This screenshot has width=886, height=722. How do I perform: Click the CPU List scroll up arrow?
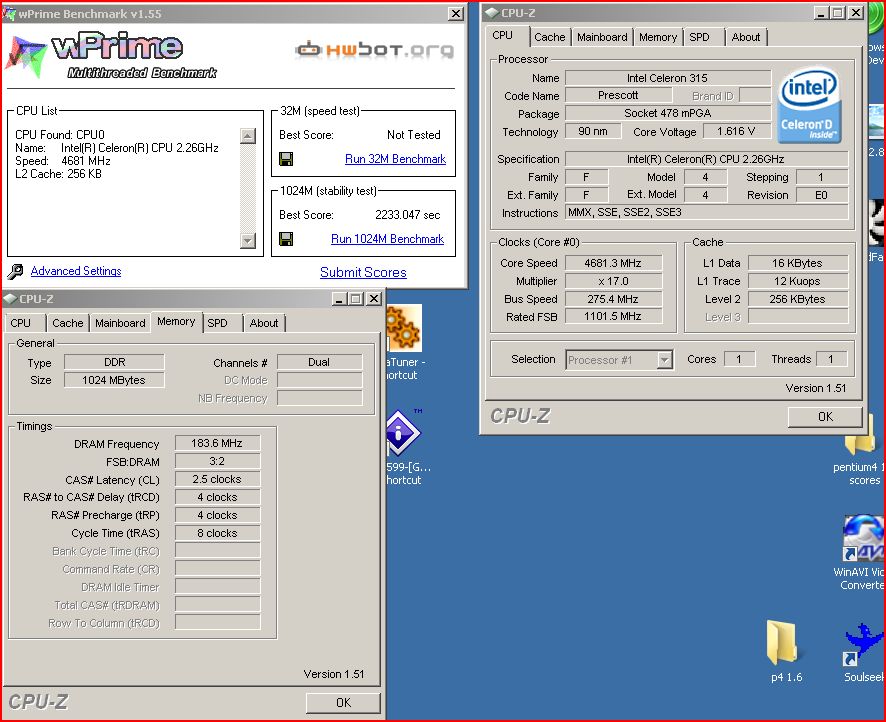[x=247, y=136]
